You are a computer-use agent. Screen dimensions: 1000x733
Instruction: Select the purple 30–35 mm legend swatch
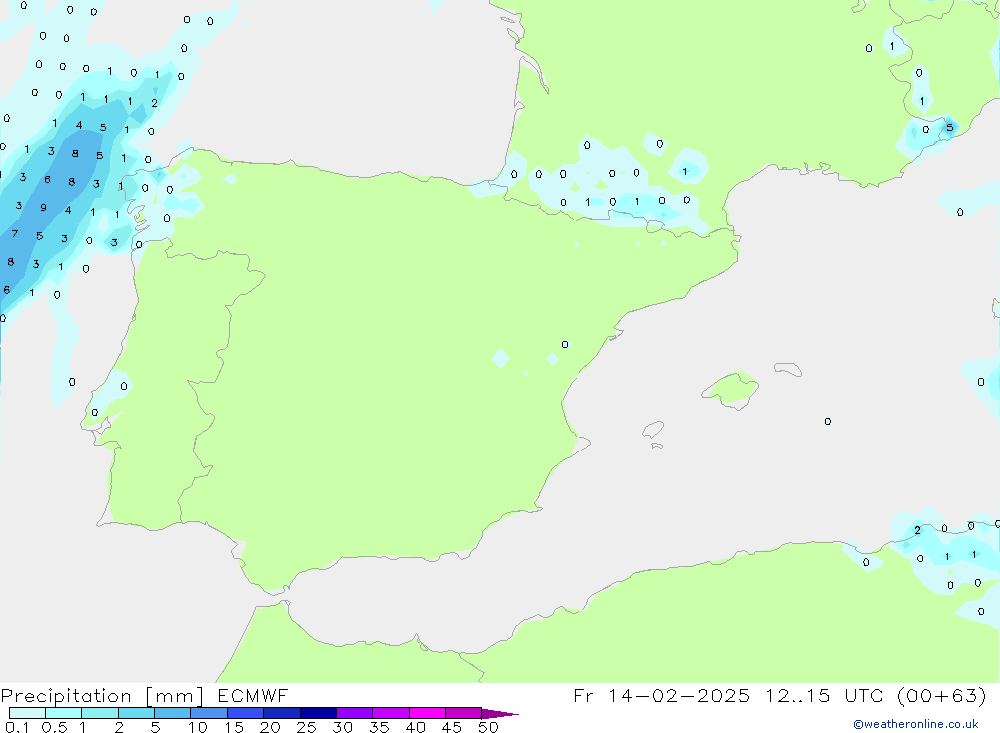(354, 713)
